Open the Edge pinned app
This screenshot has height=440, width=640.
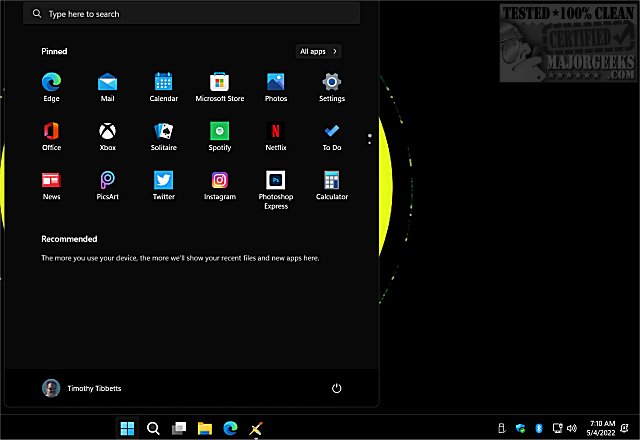click(51, 83)
